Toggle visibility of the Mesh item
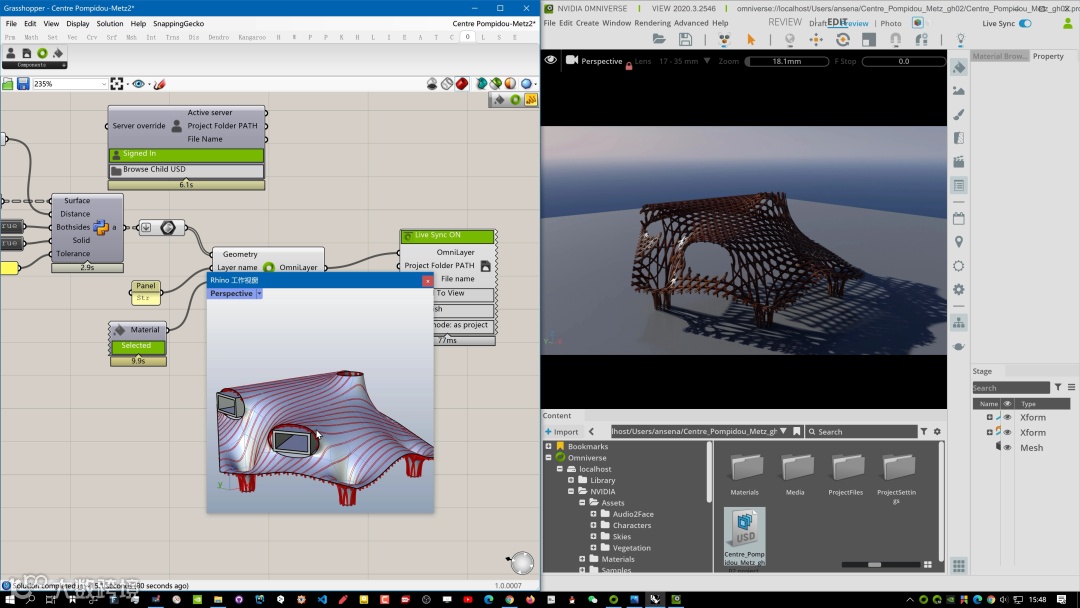 (x=1007, y=447)
